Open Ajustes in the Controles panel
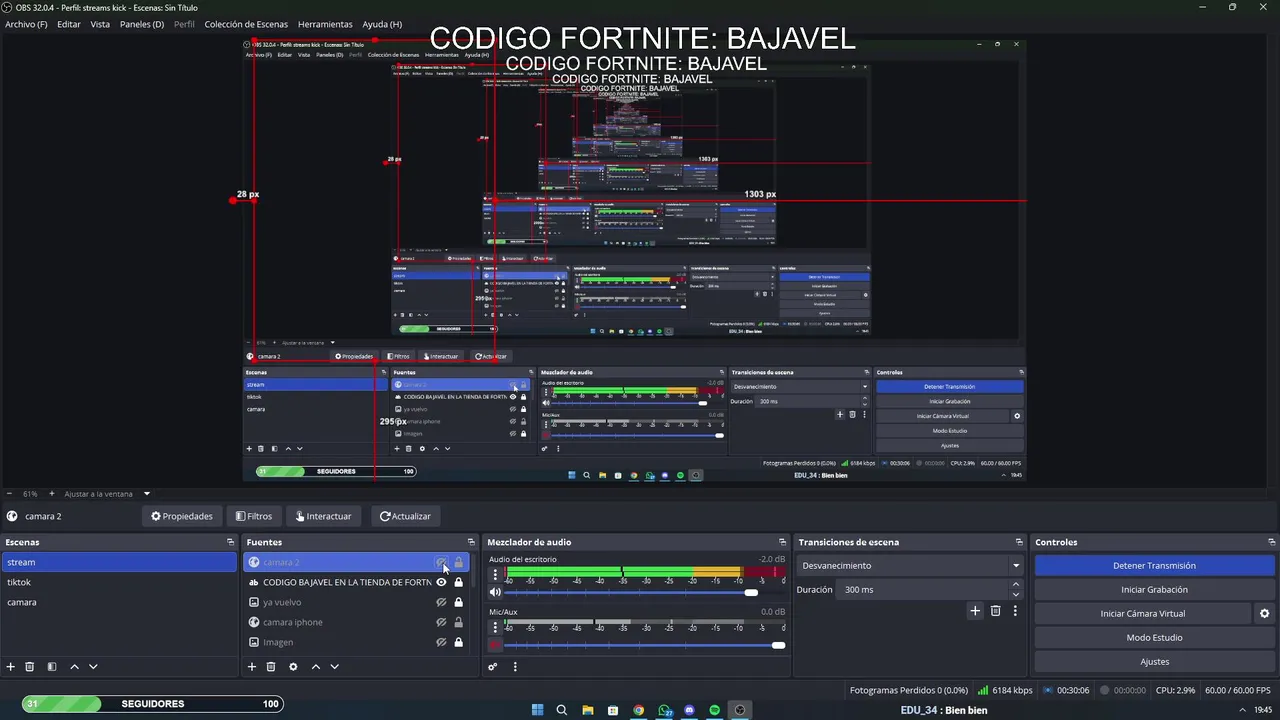This screenshot has height=720, width=1280. [x=1154, y=662]
